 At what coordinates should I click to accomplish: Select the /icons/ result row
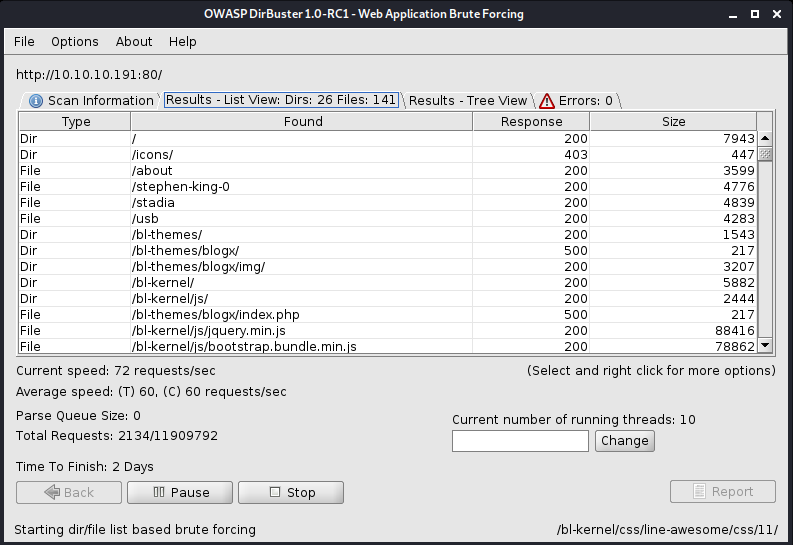(388, 155)
